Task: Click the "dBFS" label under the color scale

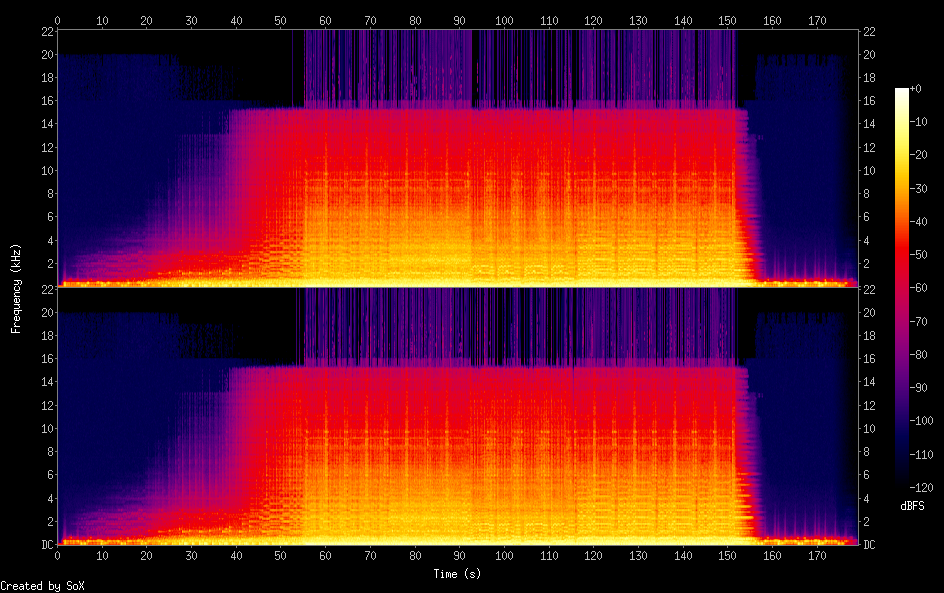Action: [914, 507]
